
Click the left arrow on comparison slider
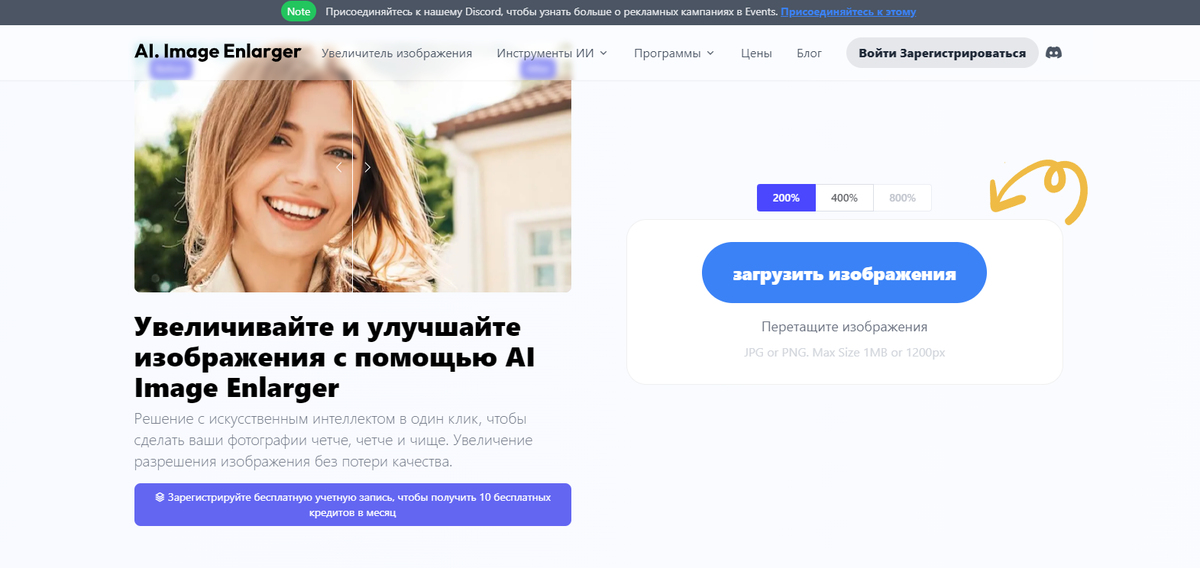pyautogui.click(x=339, y=167)
